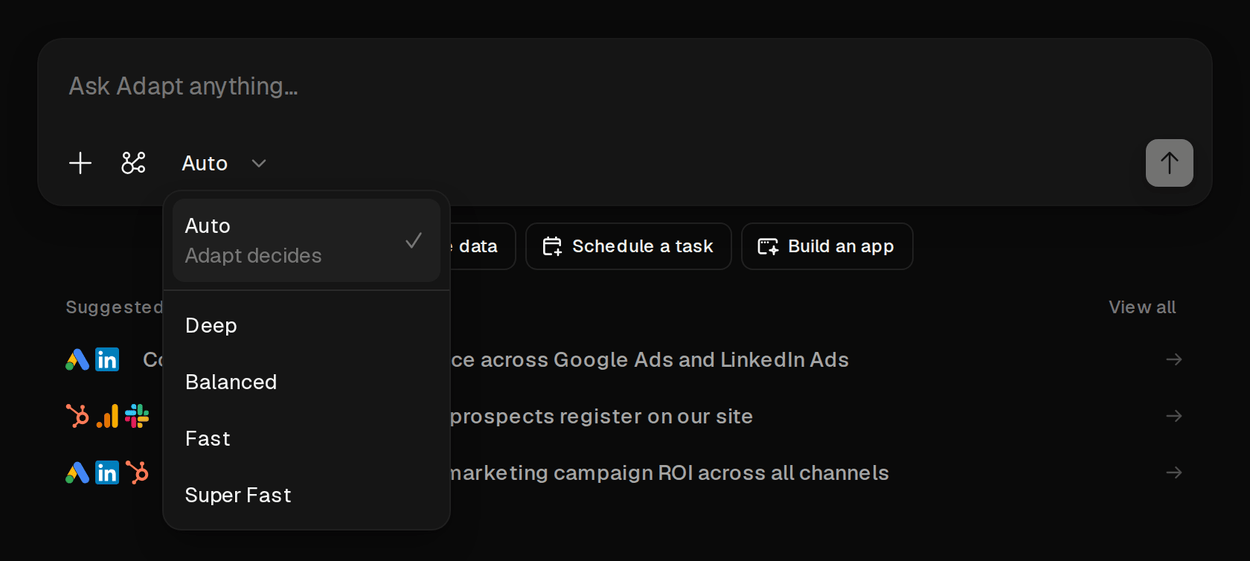Viewport: 1250px width, 561px height.
Task: Select the Fast mode option
Action: point(306,438)
